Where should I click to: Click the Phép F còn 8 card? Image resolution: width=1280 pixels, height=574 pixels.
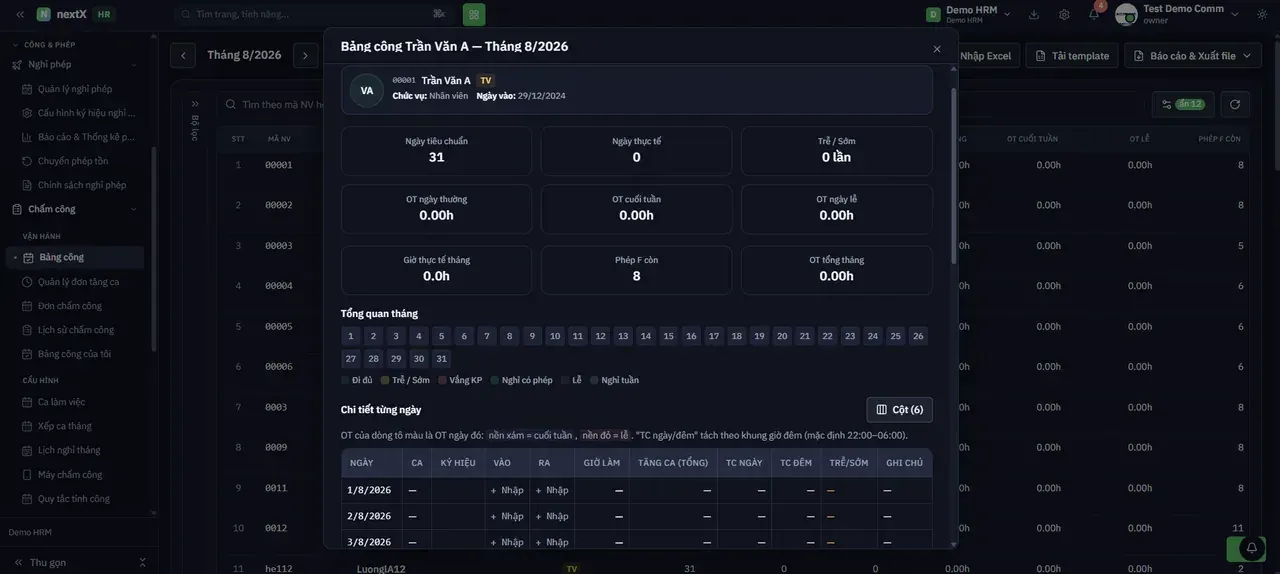[x=637, y=270]
